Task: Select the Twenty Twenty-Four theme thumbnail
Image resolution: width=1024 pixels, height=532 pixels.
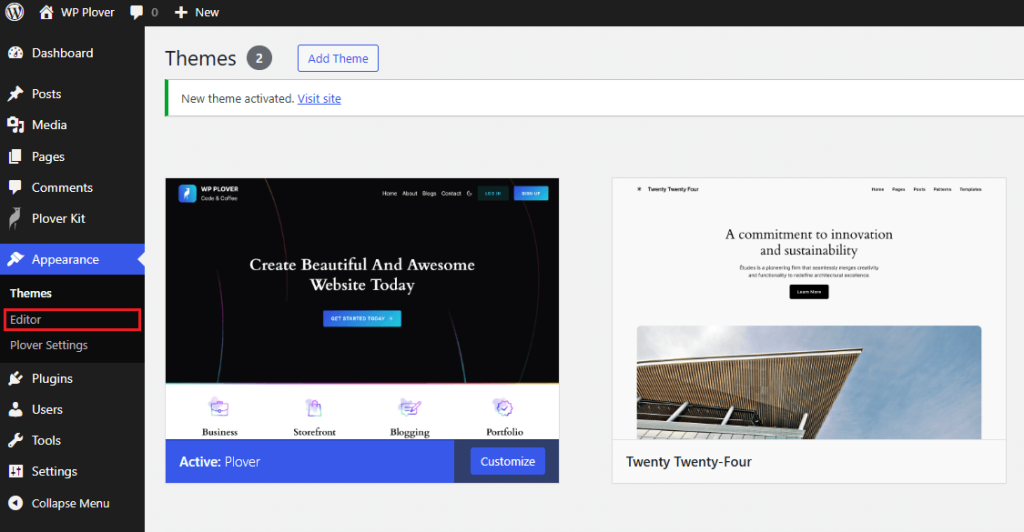Action: coord(809,308)
